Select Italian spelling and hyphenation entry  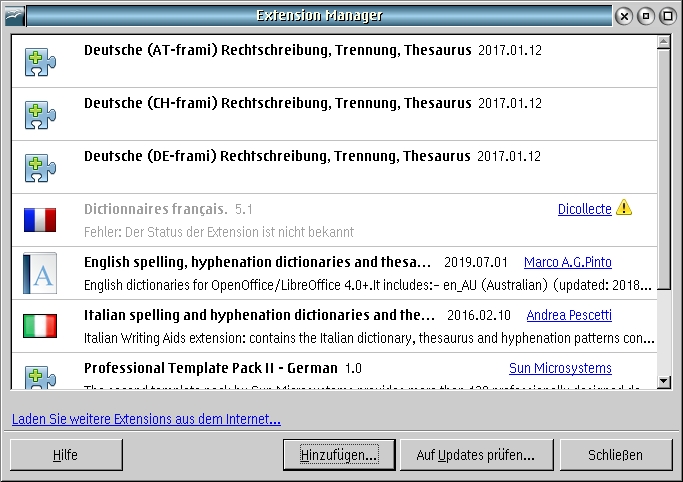tap(334, 327)
